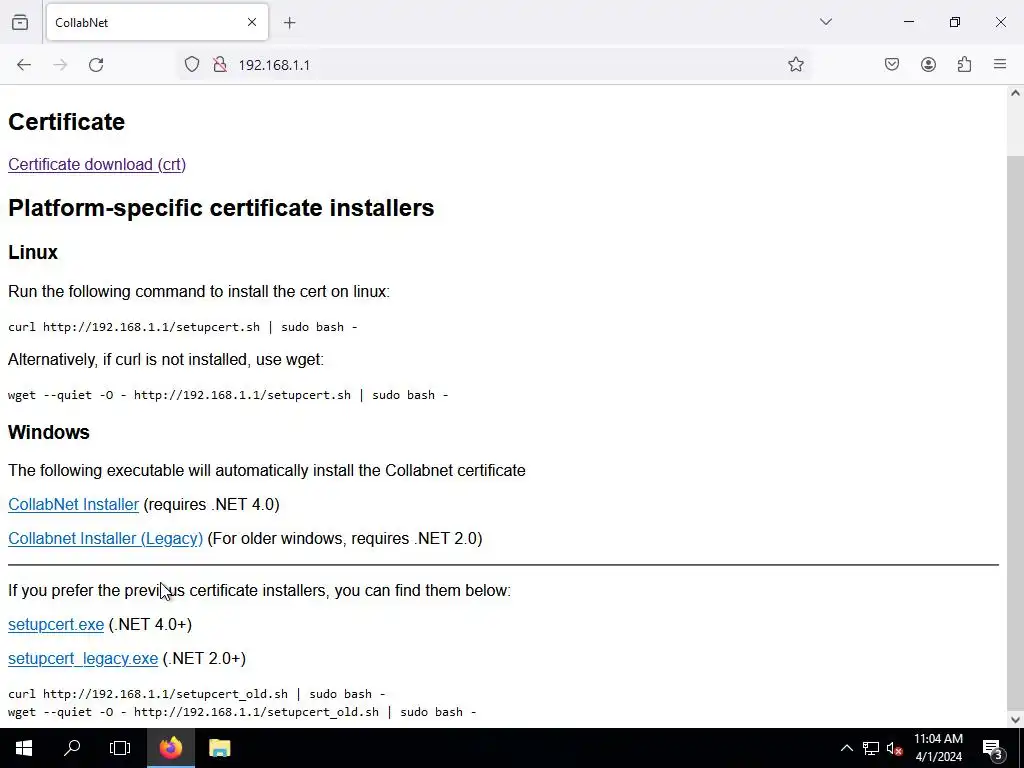
Task: Minimize the Firefox window
Action: click(x=908, y=22)
